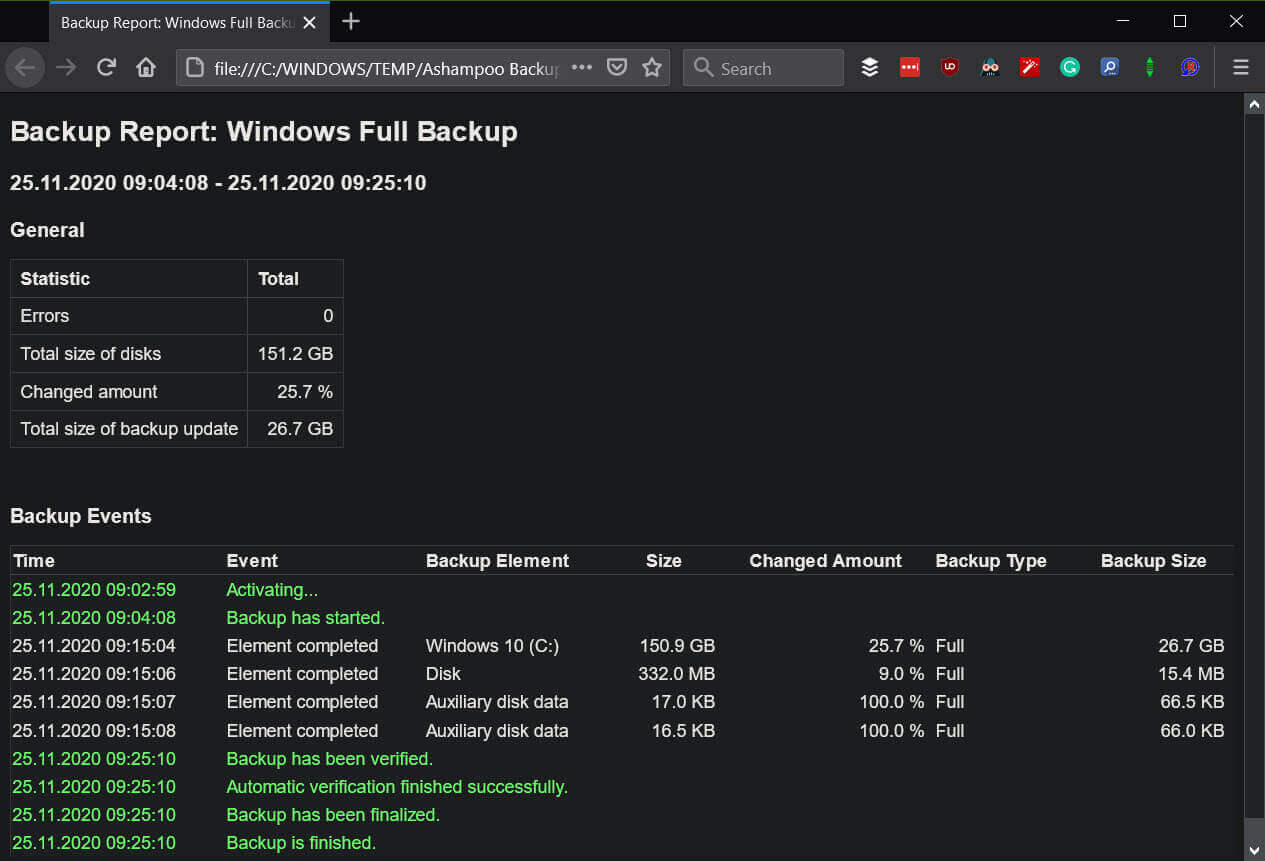The image size is (1265, 861).
Task: Open the red LastPass extension icon
Action: [x=910, y=67]
